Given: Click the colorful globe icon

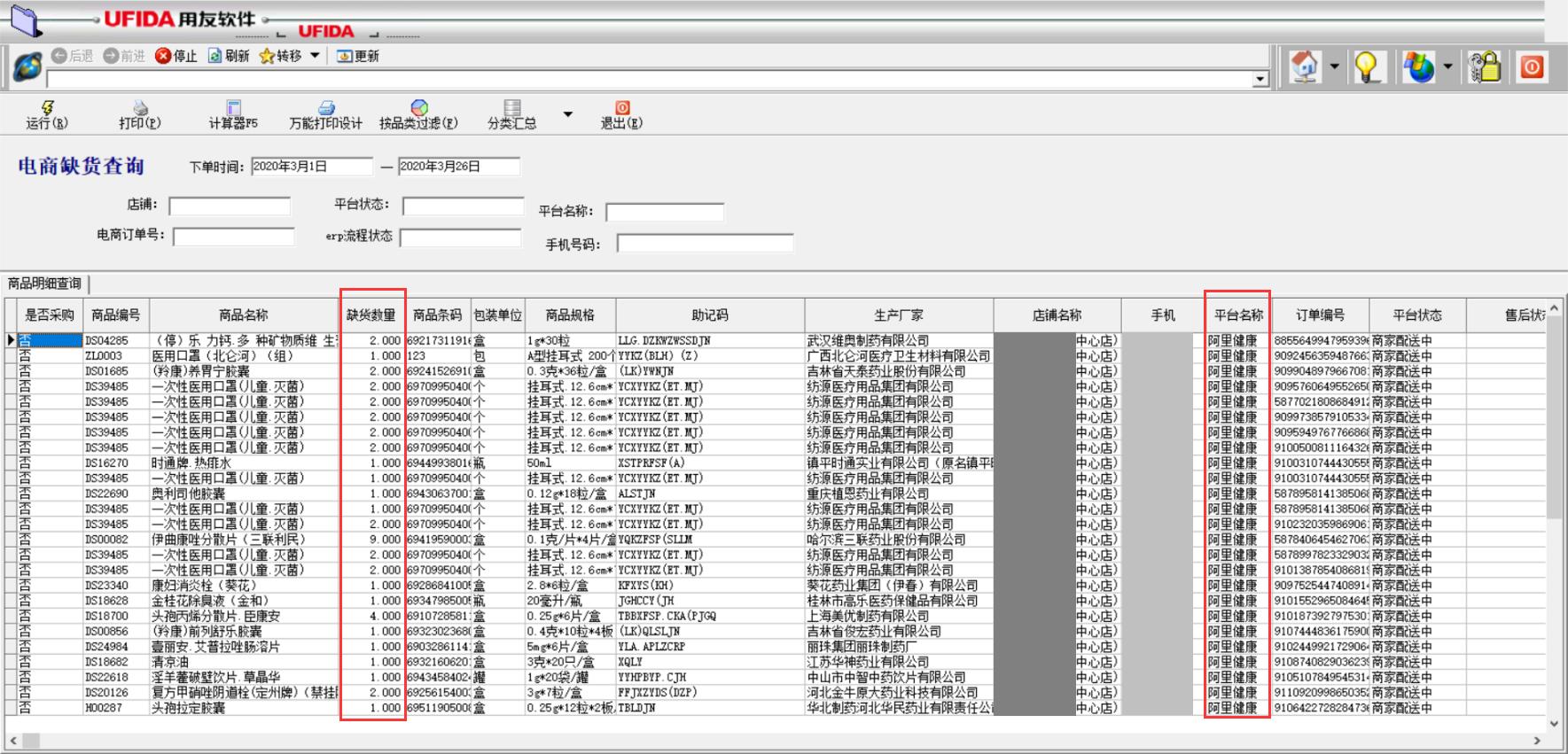Looking at the screenshot, I should 1419,67.
